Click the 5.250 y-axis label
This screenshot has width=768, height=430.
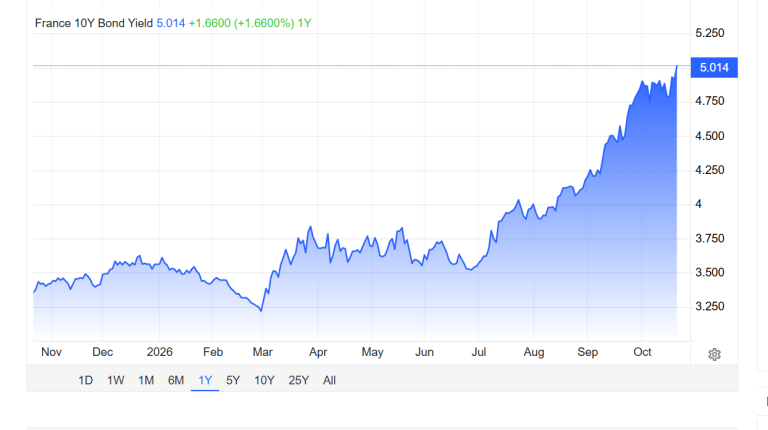click(x=710, y=33)
